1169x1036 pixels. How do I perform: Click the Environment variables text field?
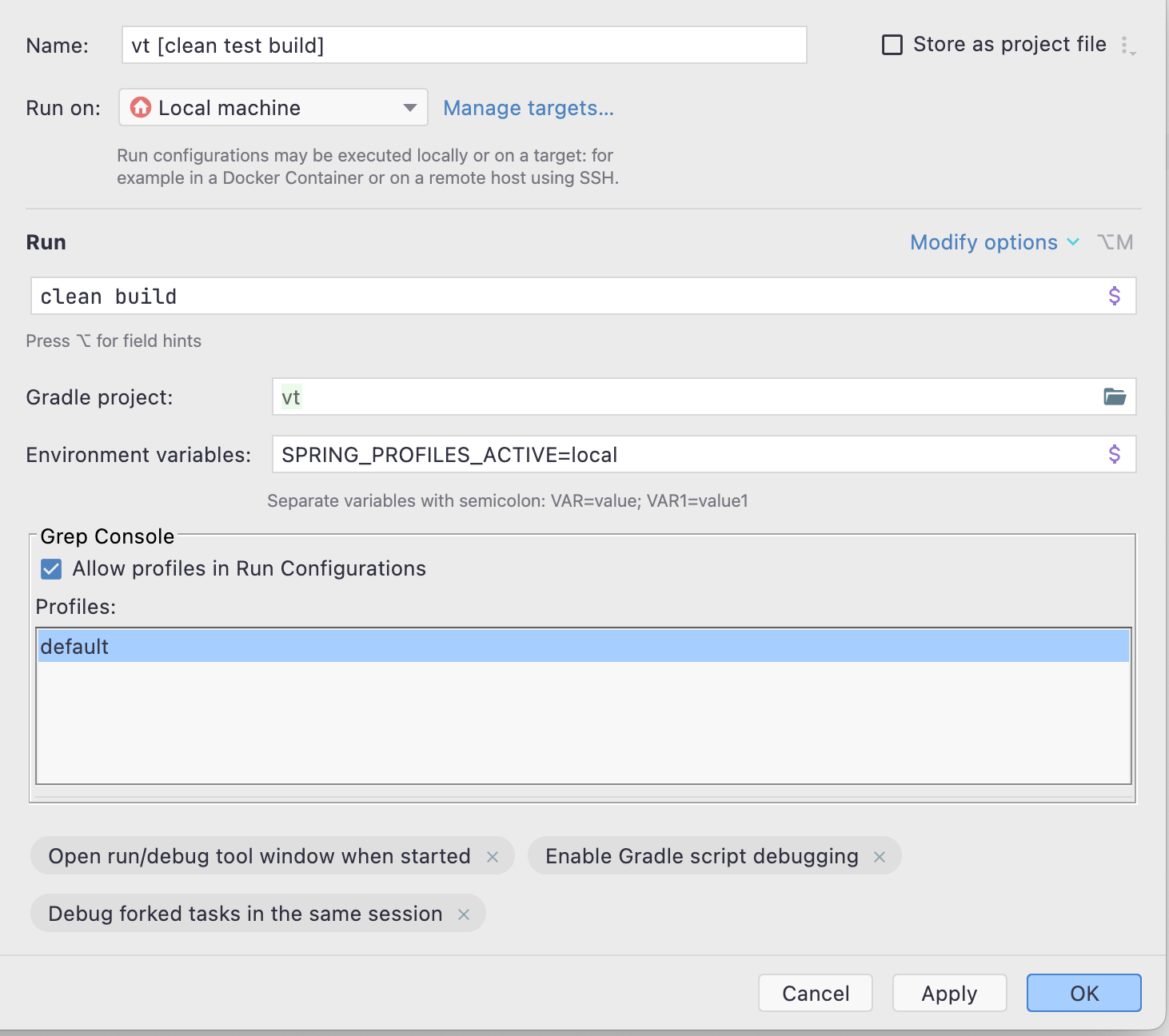coord(688,455)
